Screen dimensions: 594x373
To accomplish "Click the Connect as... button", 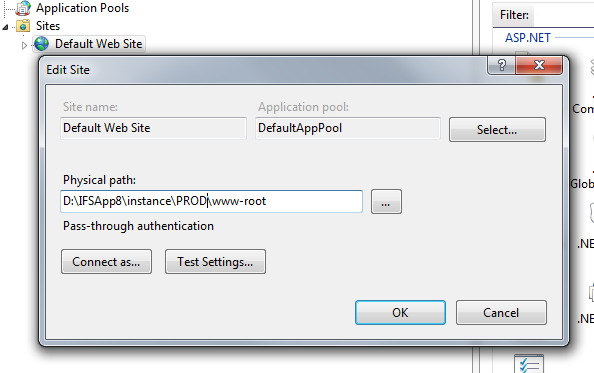I will point(106,261).
